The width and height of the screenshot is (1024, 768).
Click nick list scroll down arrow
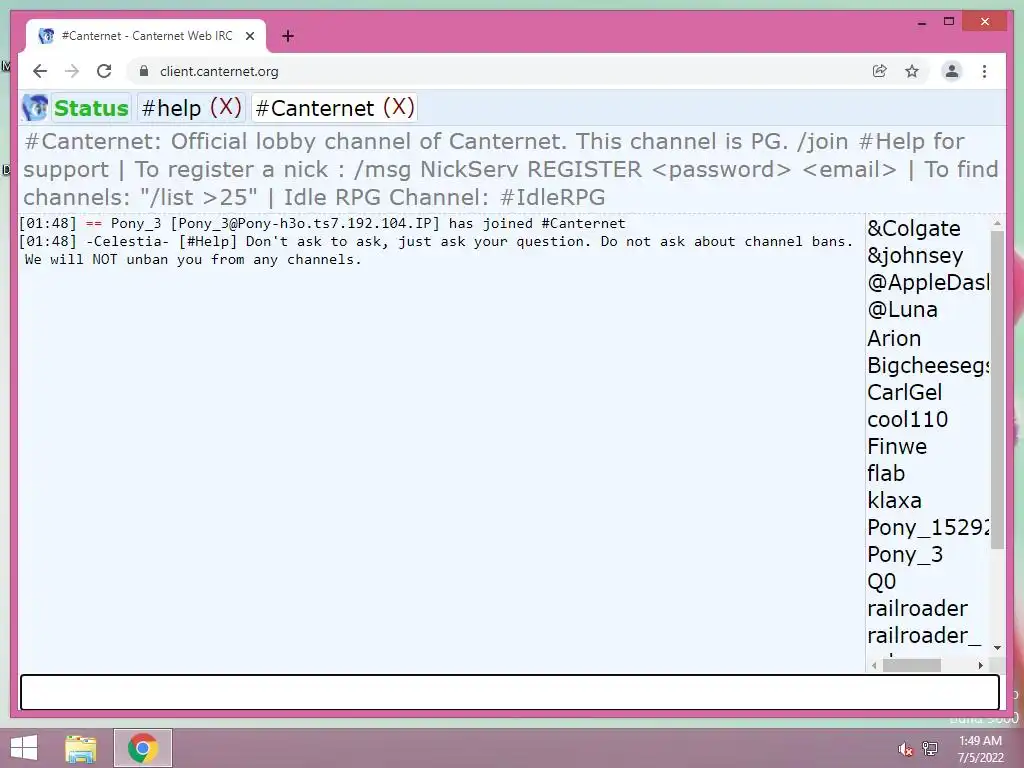(x=997, y=648)
